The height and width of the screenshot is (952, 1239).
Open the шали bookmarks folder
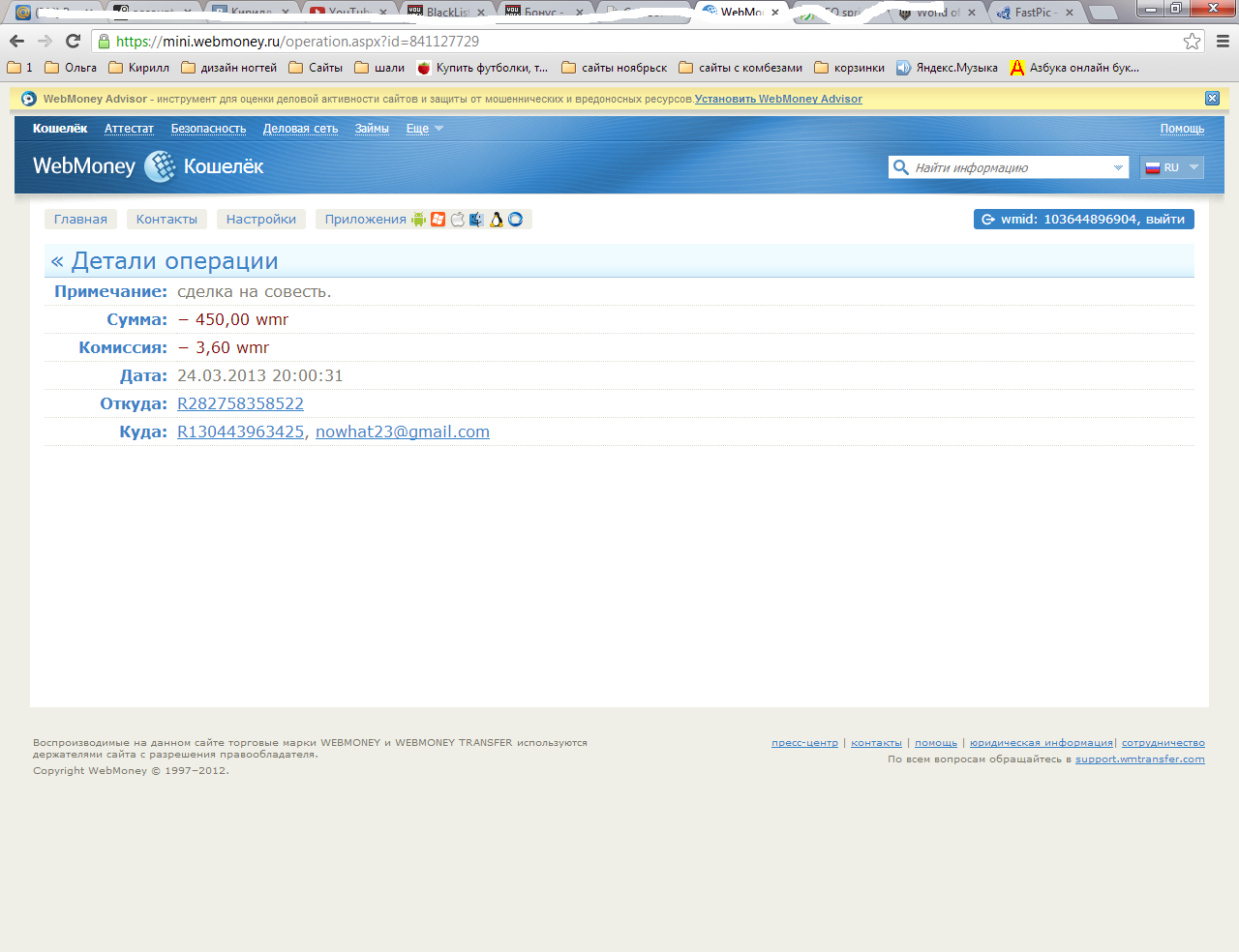pyautogui.click(x=379, y=68)
